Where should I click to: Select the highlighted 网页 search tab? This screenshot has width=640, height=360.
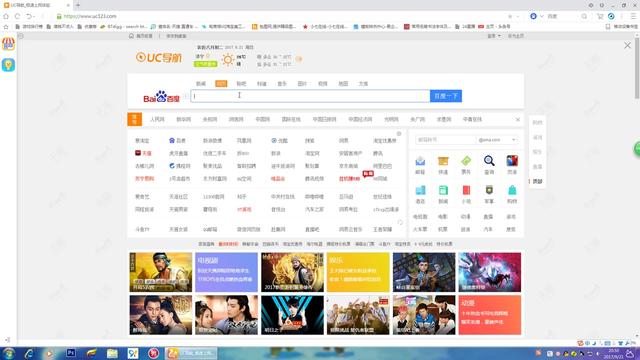pos(221,84)
